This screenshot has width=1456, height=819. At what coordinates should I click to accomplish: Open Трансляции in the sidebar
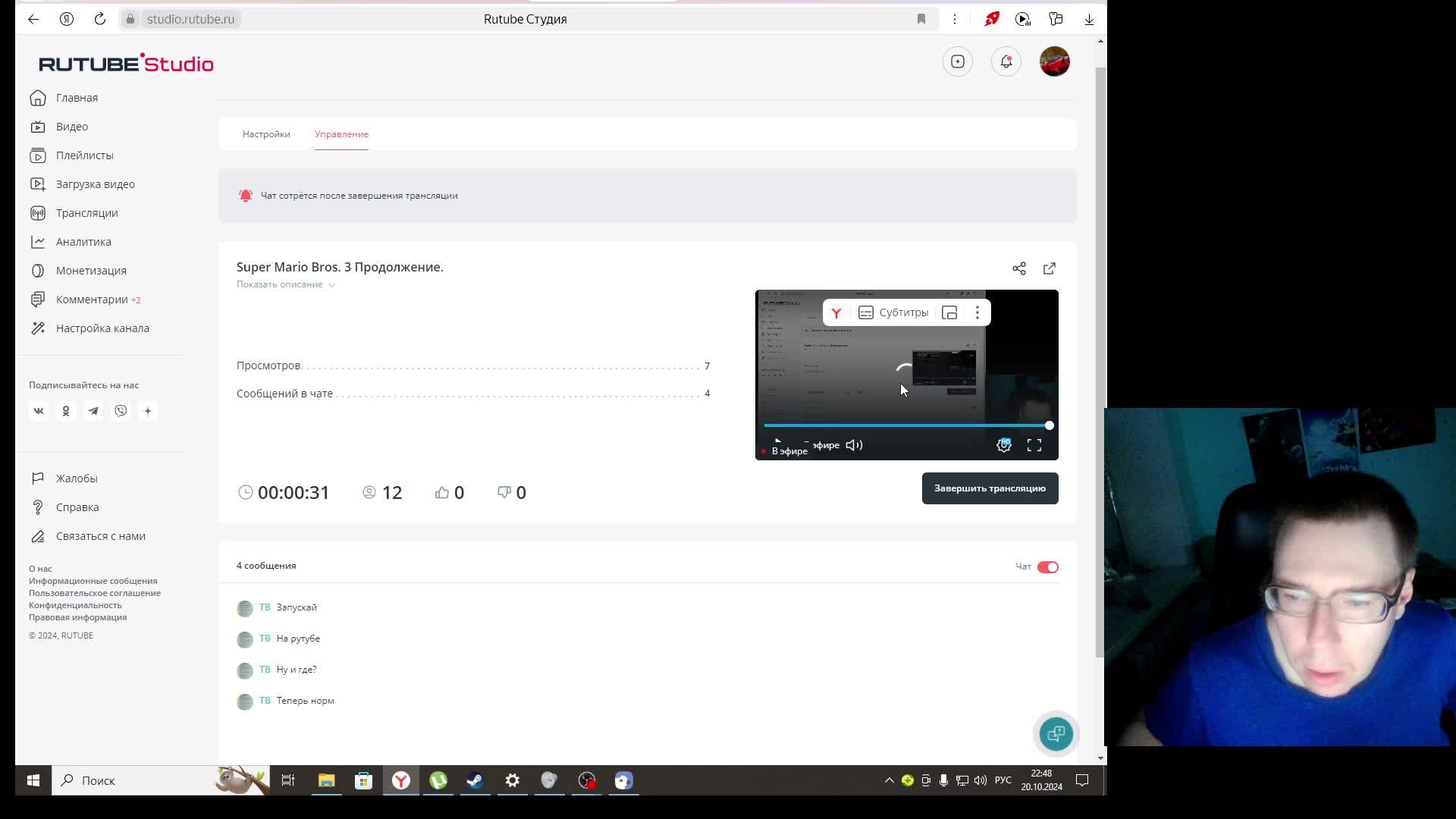coord(86,213)
